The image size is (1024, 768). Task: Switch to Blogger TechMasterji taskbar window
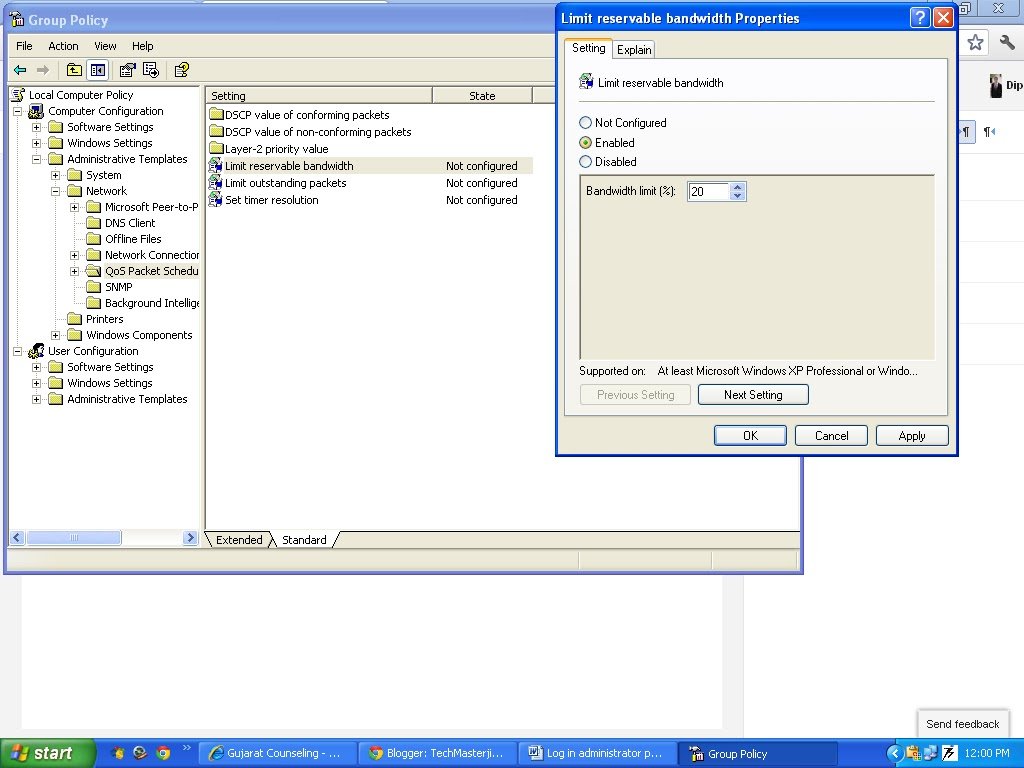click(x=437, y=753)
